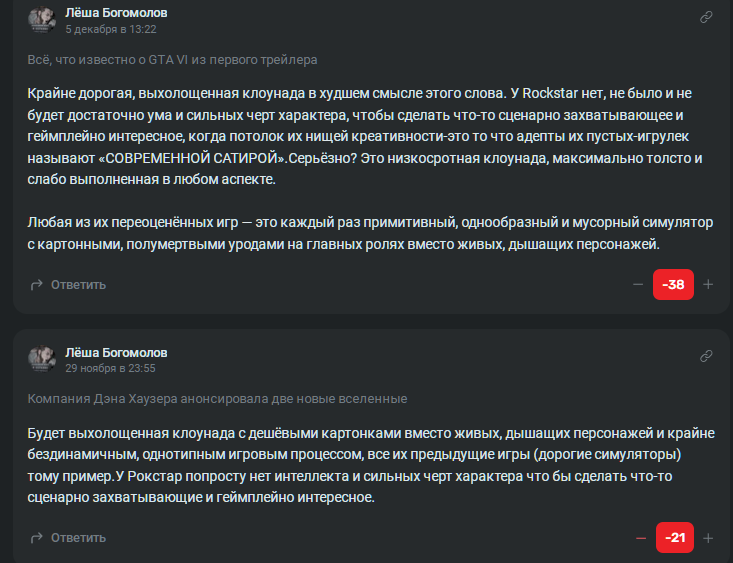Open article 'Компания Дэна Хаузера анонсировала' link
The height and width of the screenshot is (563, 733).
click(217, 399)
